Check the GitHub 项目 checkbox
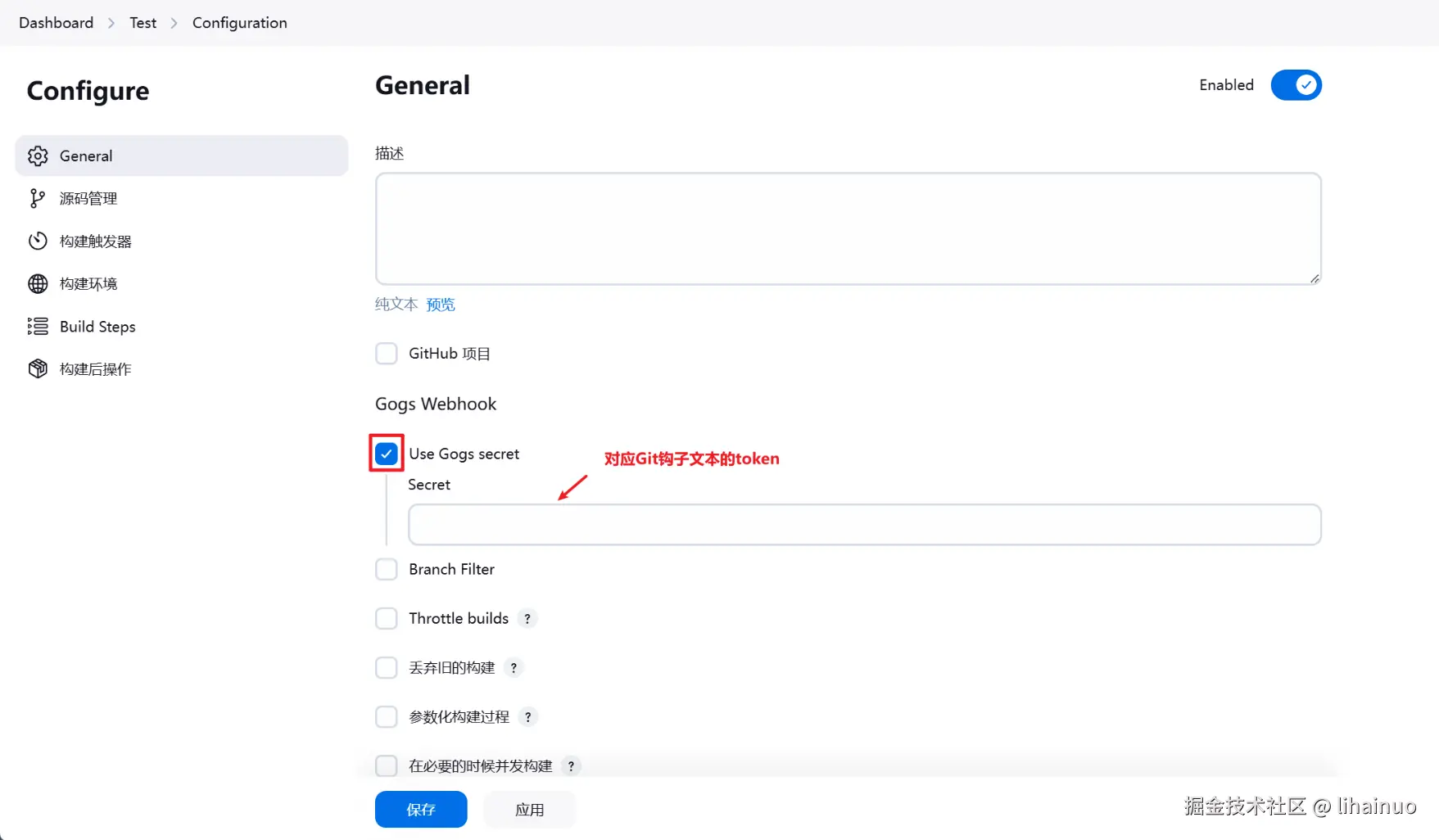The width and height of the screenshot is (1439, 840). click(386, 353)
